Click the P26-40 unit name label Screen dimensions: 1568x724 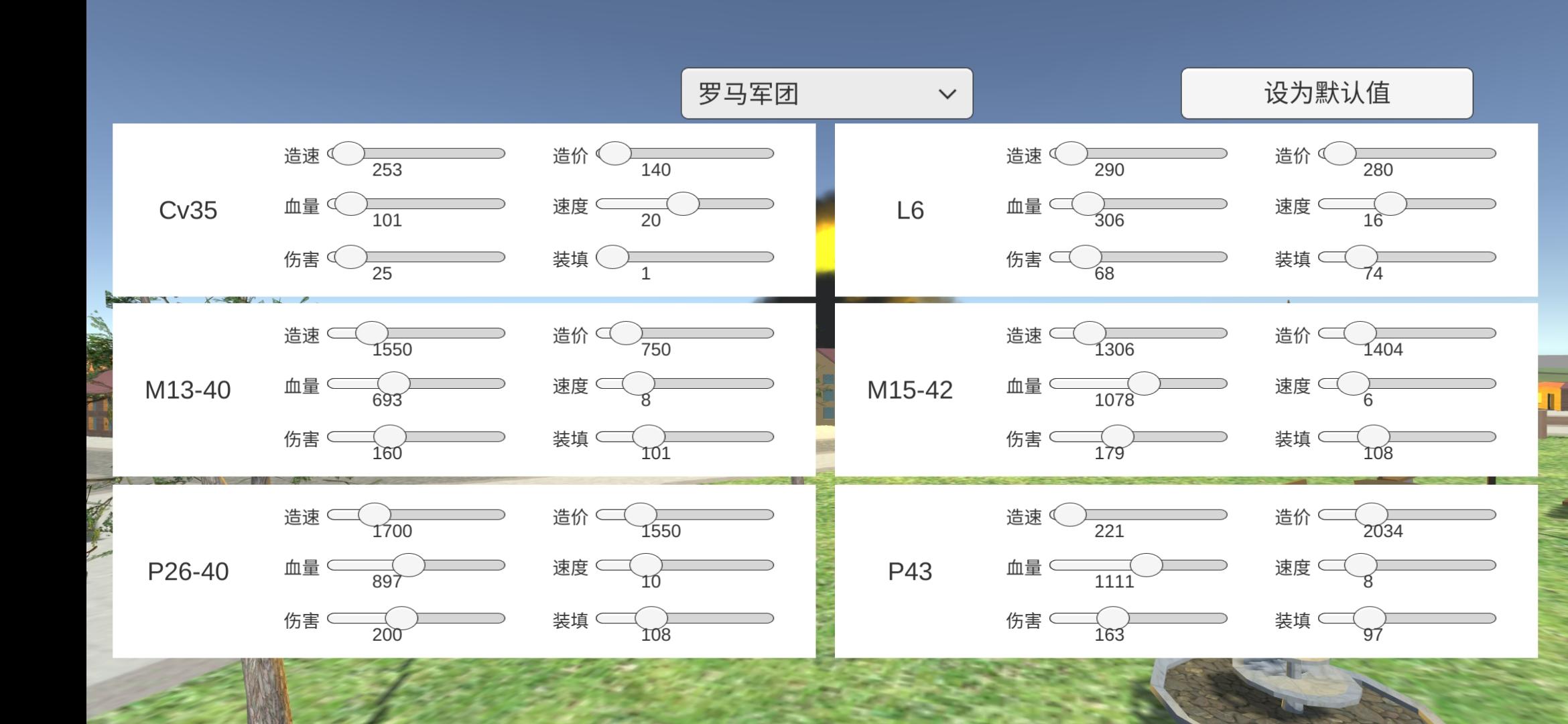[188, 572]
